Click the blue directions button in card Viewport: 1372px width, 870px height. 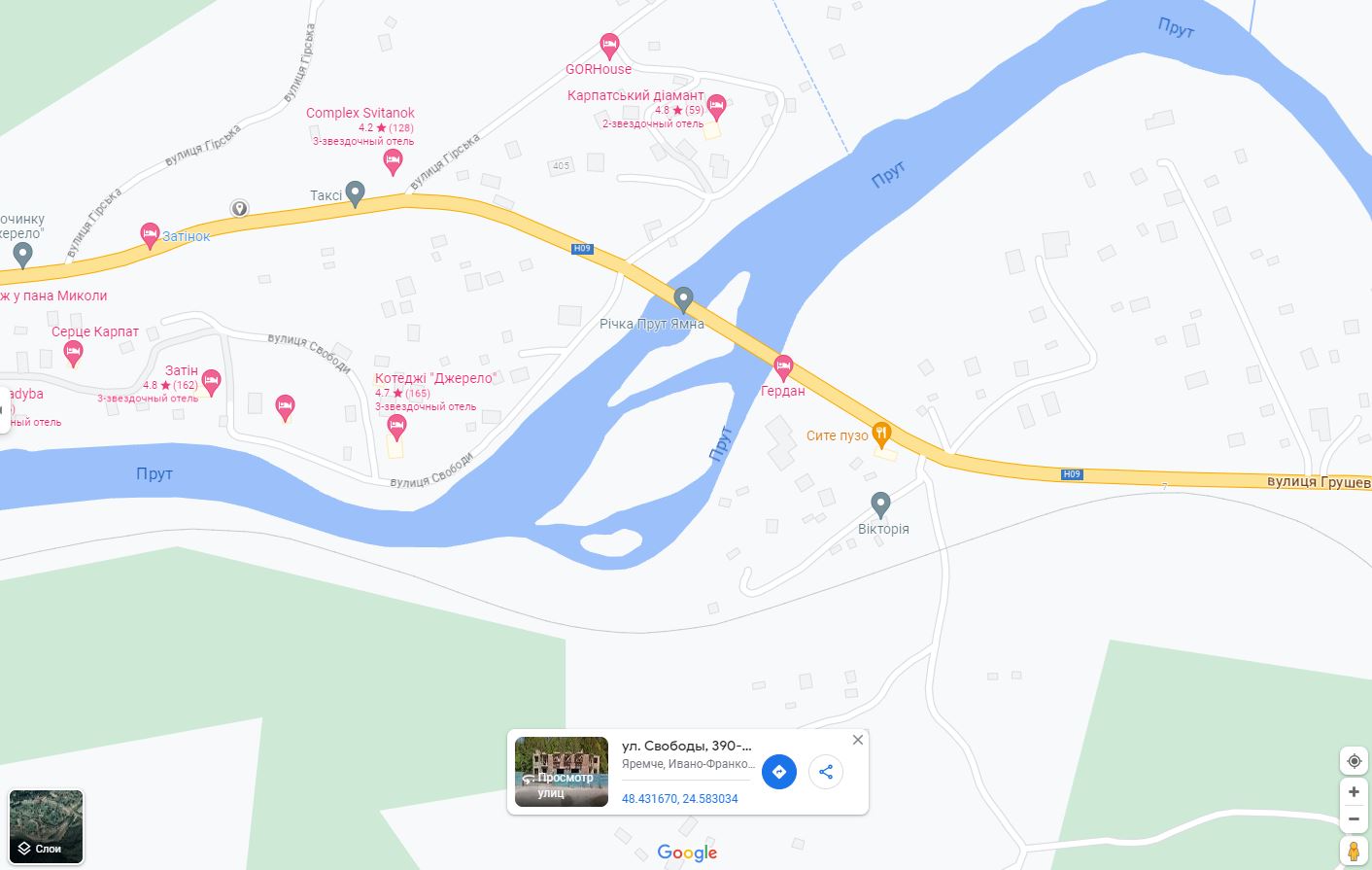(x=778, y=772)
